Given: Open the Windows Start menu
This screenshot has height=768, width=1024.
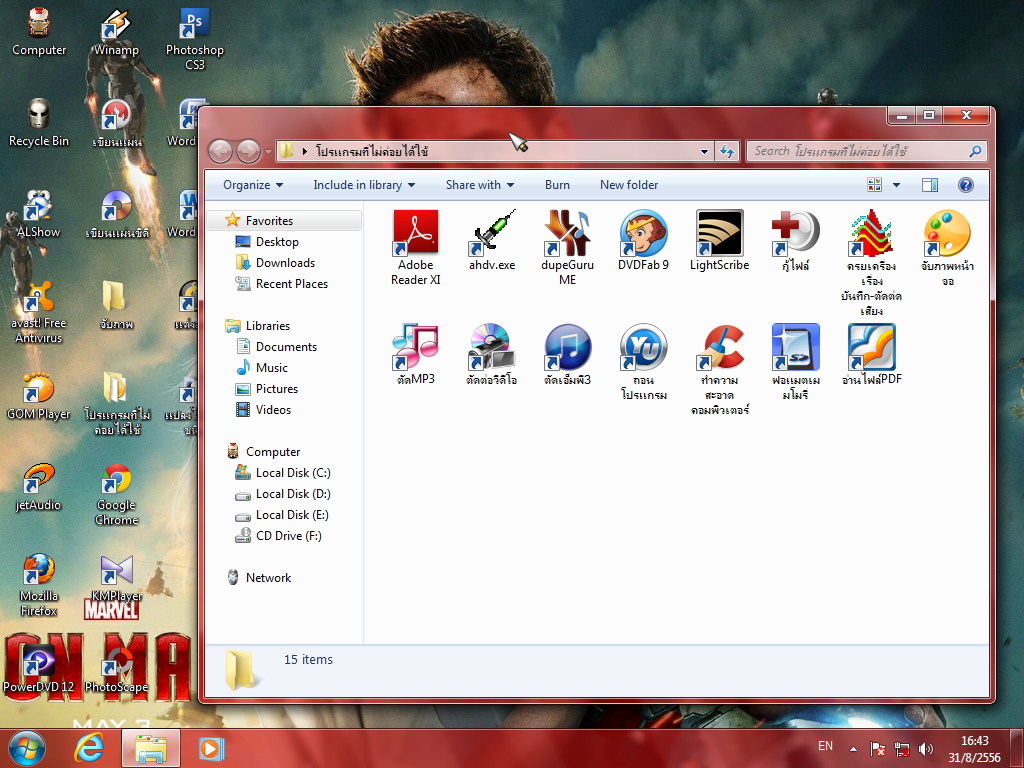Looking at the screenshot, I should click(x=27, y=748).
